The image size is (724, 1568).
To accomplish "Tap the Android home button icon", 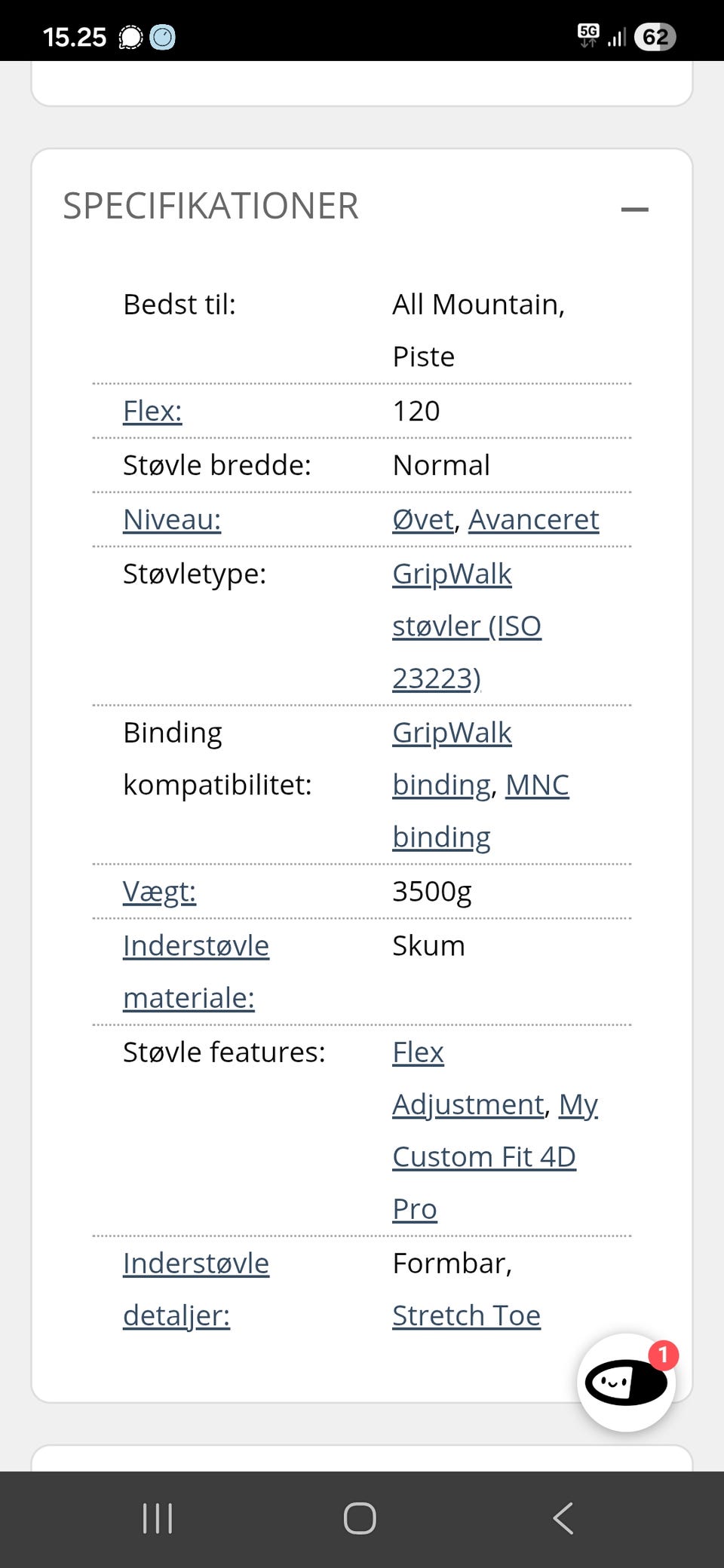I will coord(360,1518).
